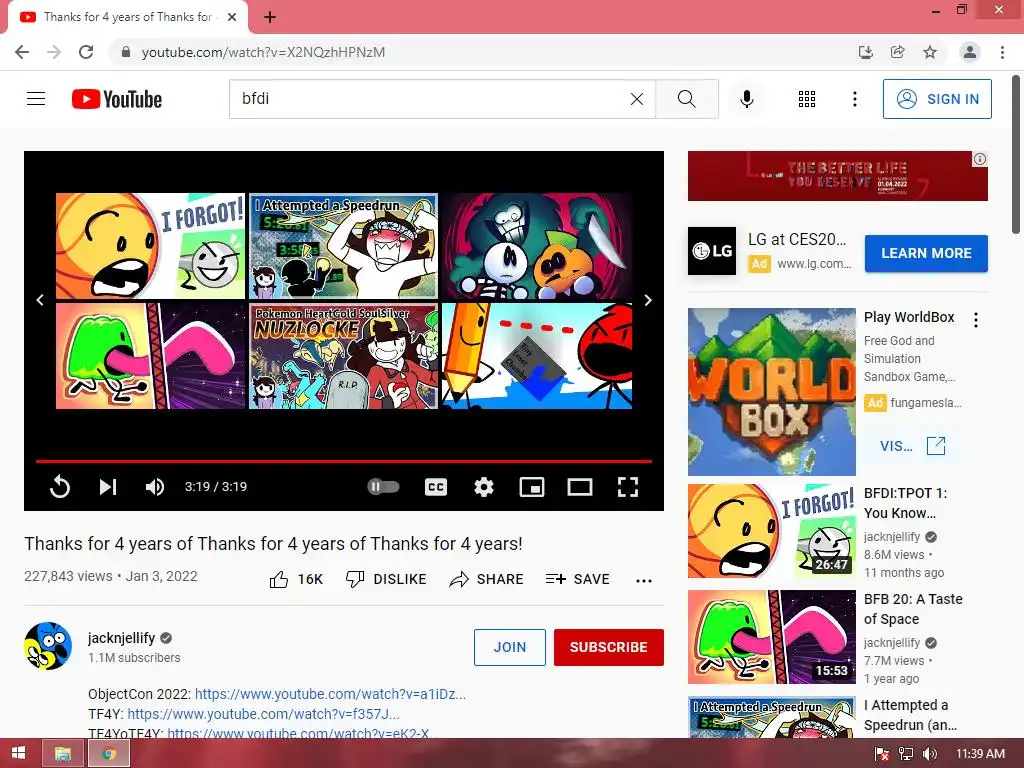Select the Thanks for 4 years tab
The width and height of the screenshot is (1024, 768).
pyautogui.click(x=127, y=18)
